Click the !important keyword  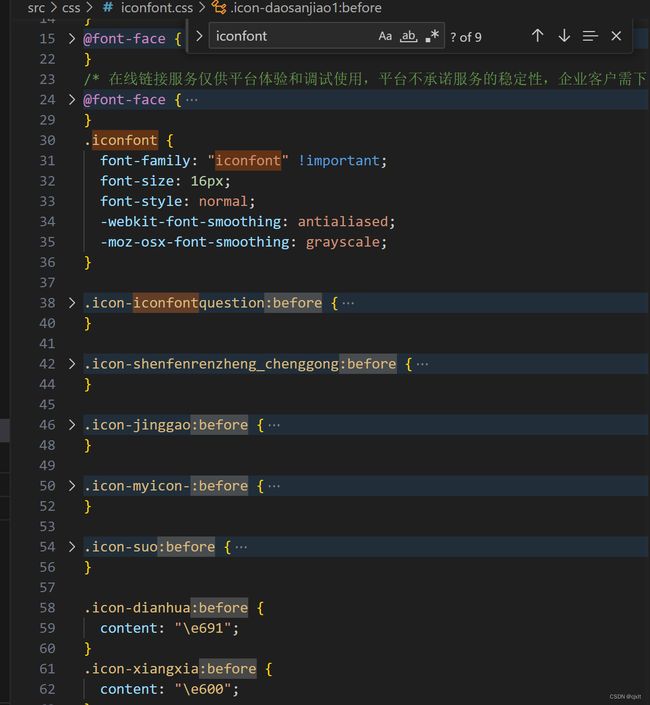coord(338,161)
